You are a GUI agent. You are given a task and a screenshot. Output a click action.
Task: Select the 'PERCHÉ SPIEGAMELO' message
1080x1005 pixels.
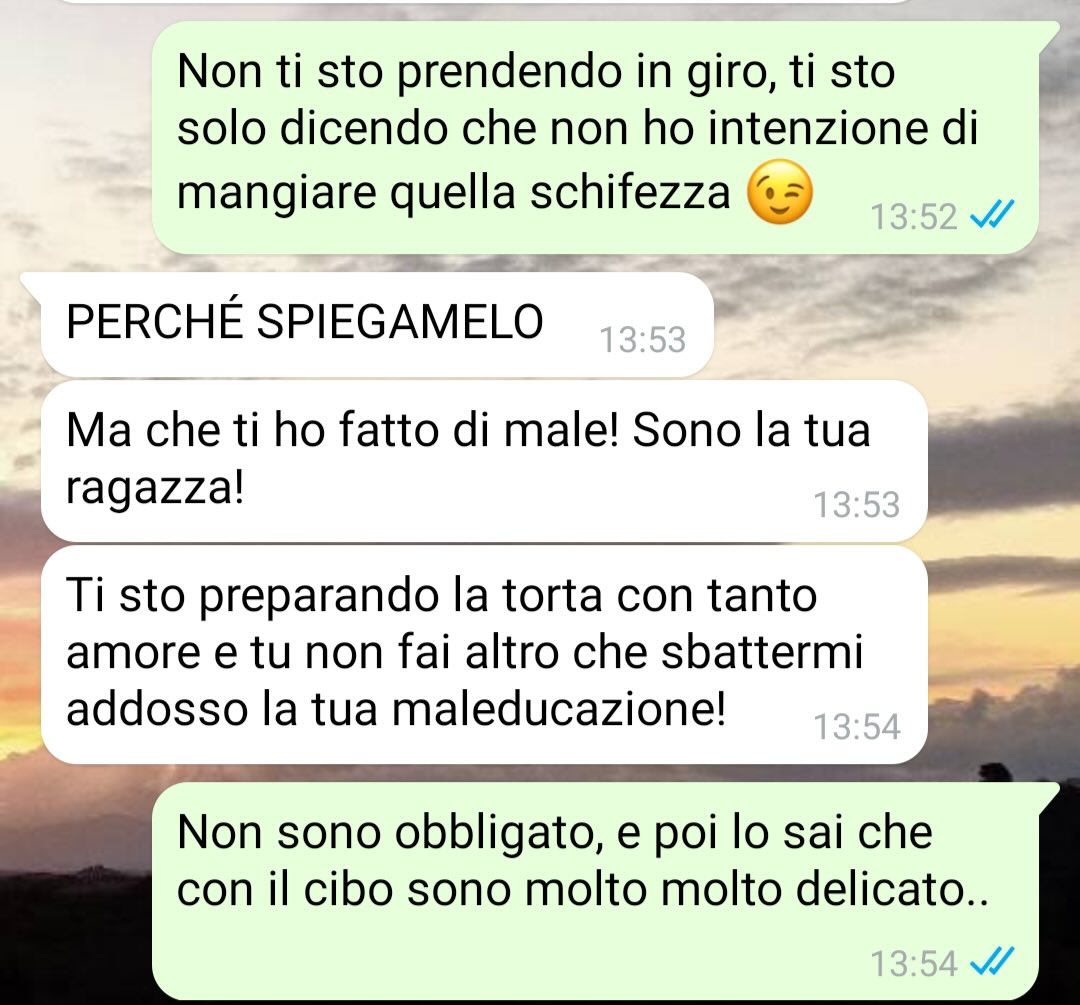click(x=377, y=324)
